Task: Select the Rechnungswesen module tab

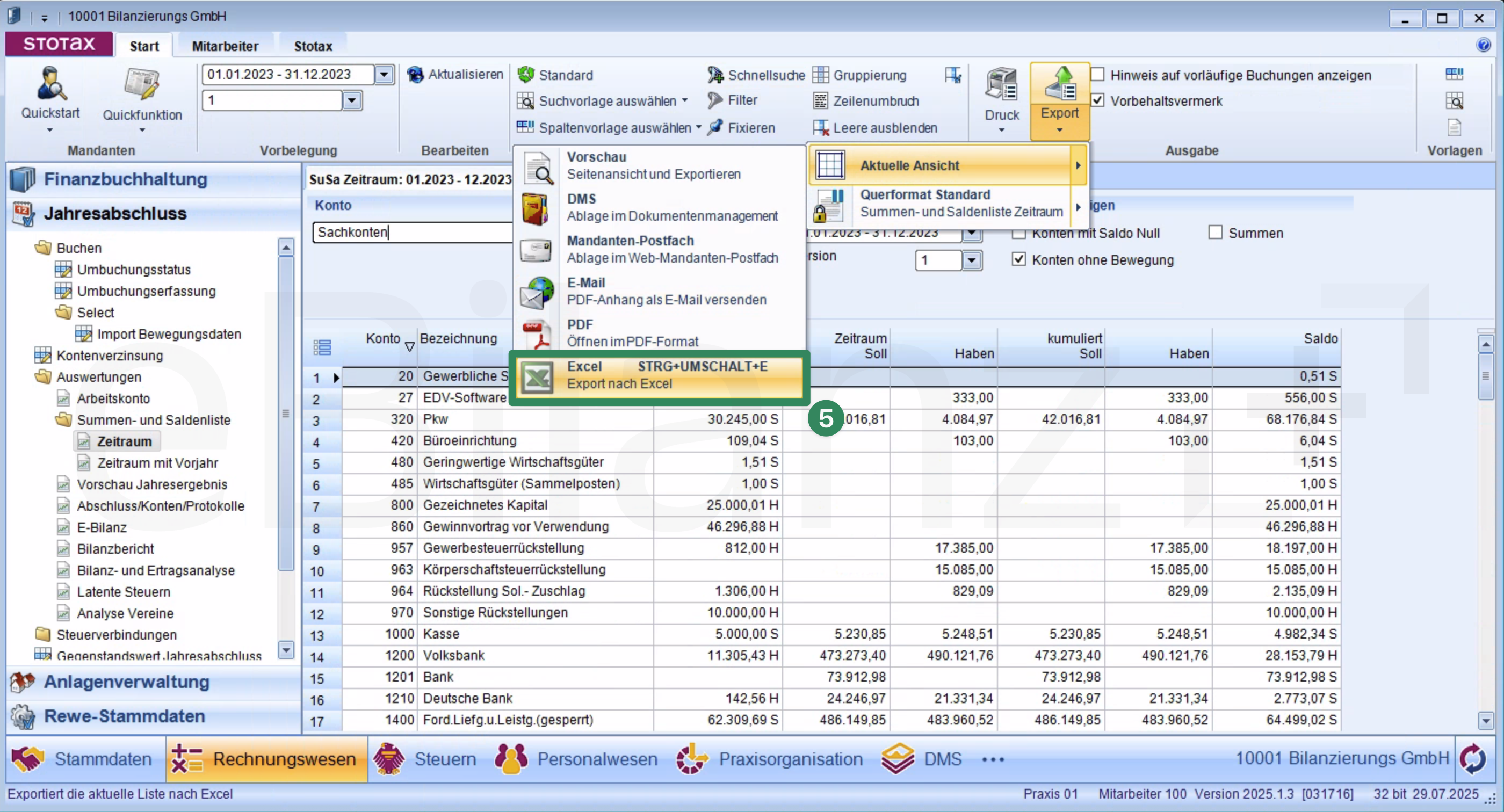Action: pyautogui.click(x=267, y=759)
